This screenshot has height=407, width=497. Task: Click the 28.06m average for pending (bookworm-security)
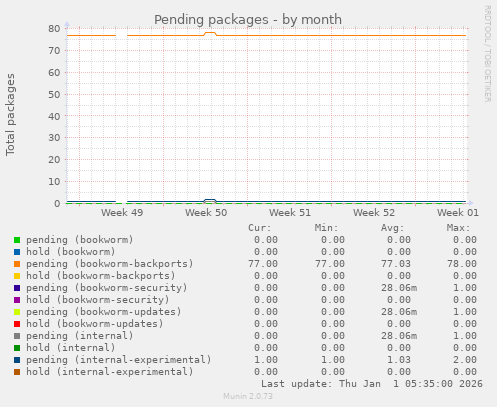pyautogui.click(x=399, y=288)
